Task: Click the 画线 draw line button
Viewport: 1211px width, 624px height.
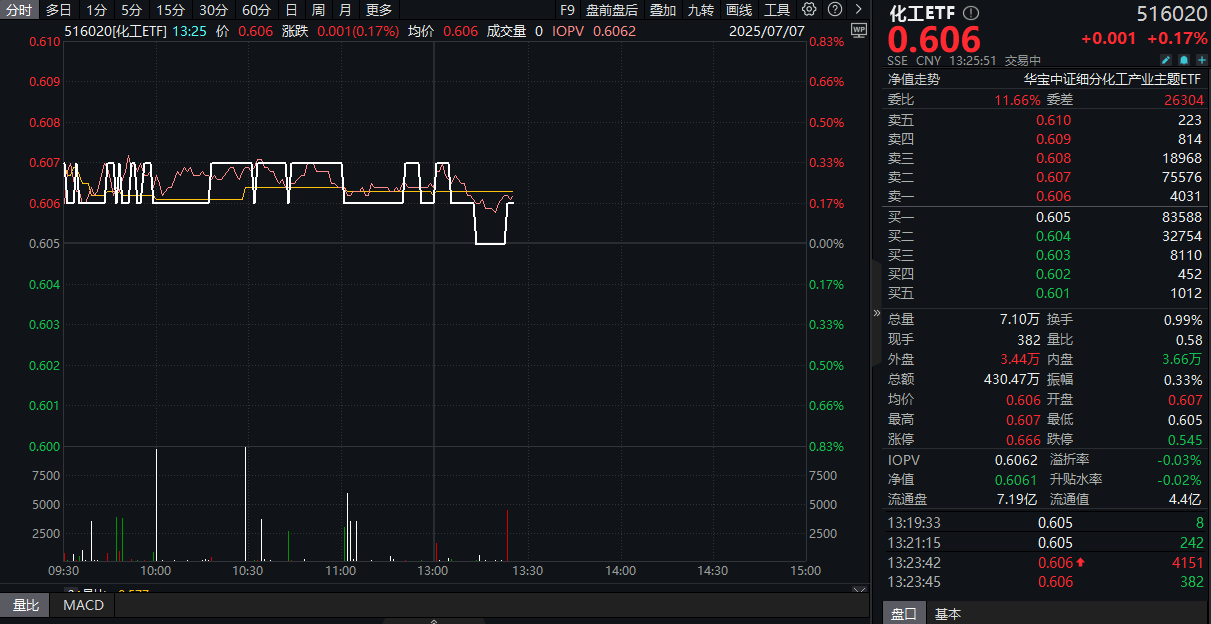Action: (x=739, y=10)
